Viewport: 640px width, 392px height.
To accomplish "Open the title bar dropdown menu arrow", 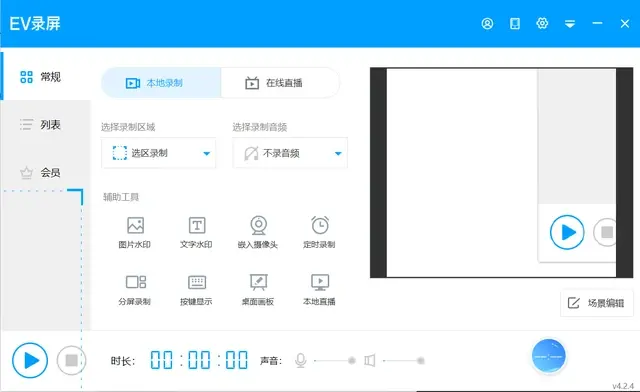I will click(x=570, y=24).
